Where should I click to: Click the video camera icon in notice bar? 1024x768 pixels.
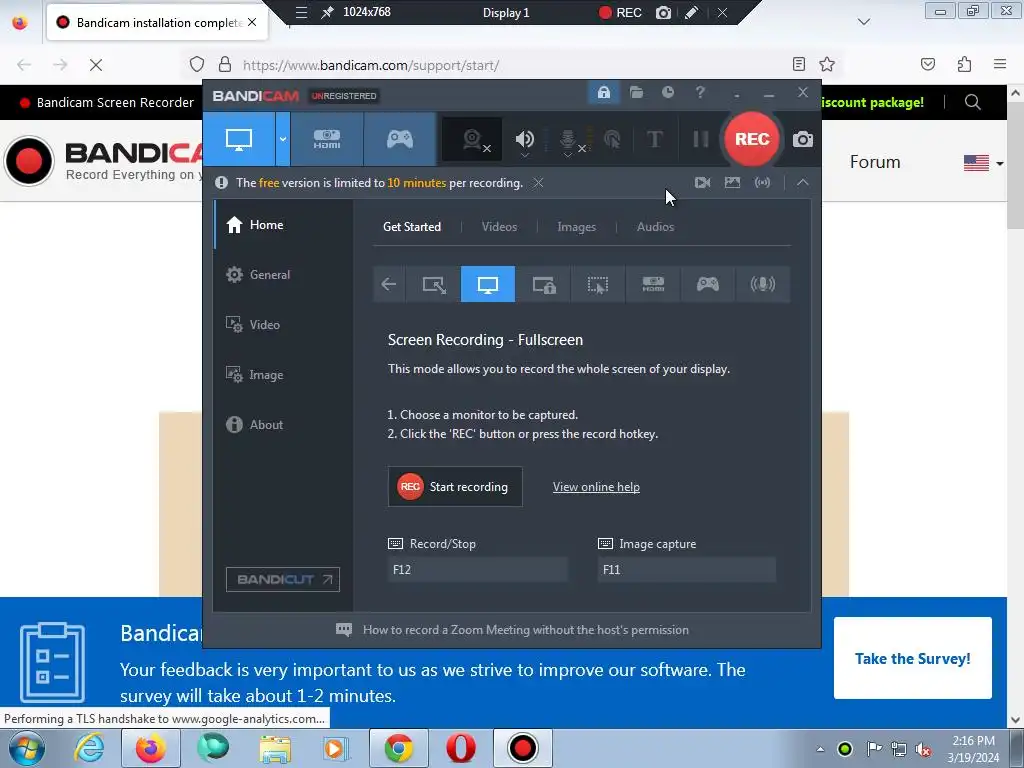[702, 183]
